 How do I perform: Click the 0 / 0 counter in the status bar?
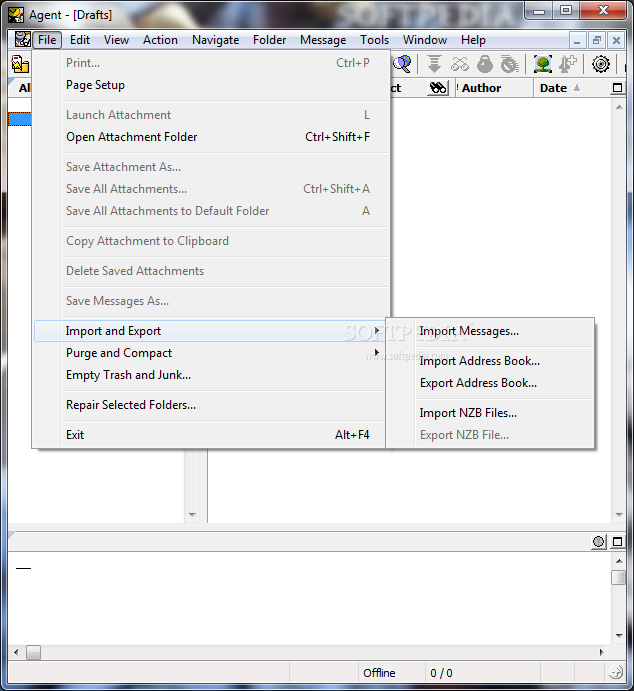pos(441,673)
